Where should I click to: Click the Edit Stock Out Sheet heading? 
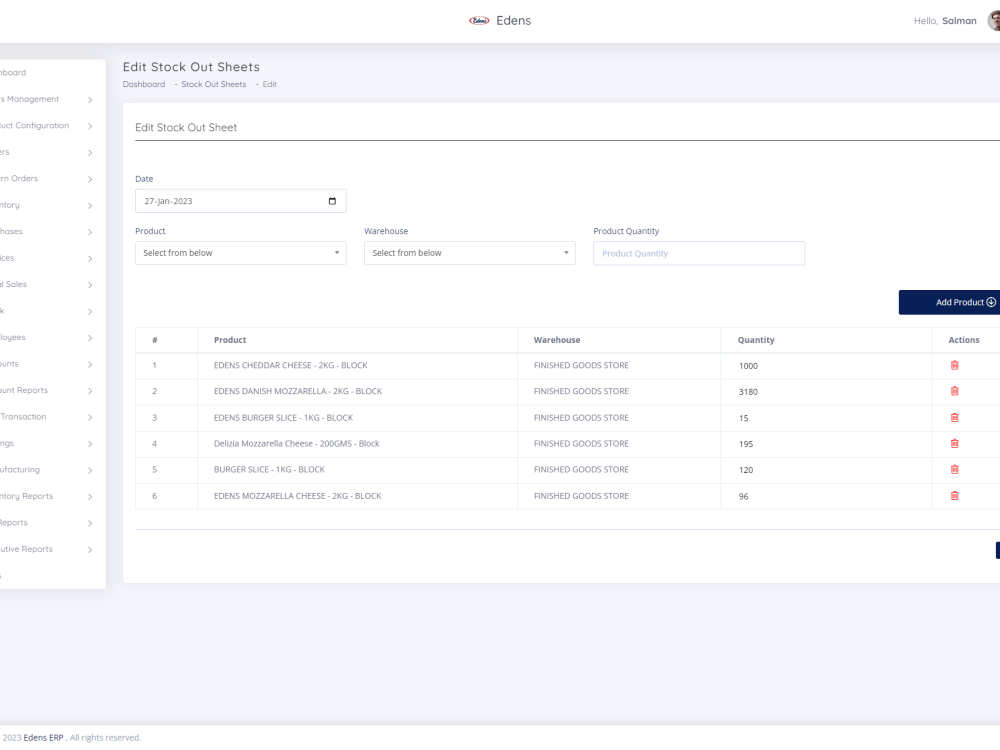[x=186, y=128]
